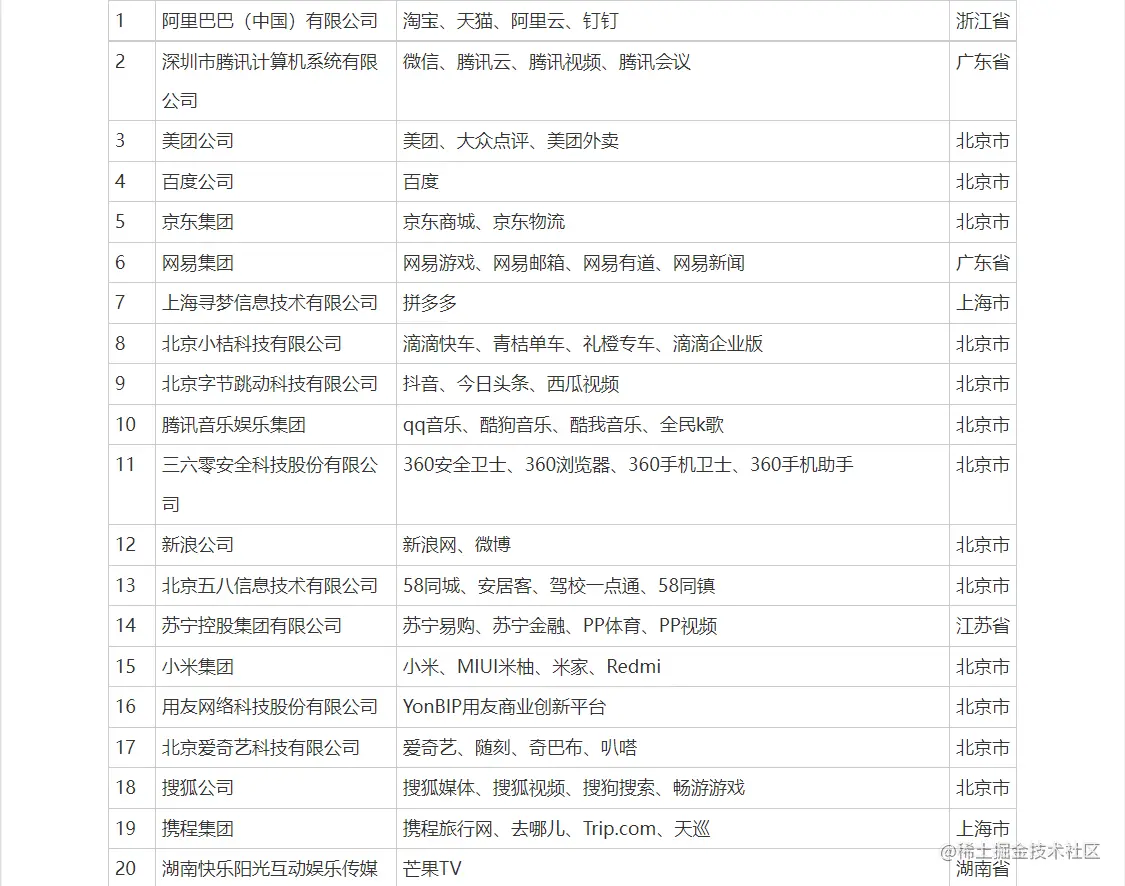Click the 北京小桔科技有限公司 cell

click(276, 344)
